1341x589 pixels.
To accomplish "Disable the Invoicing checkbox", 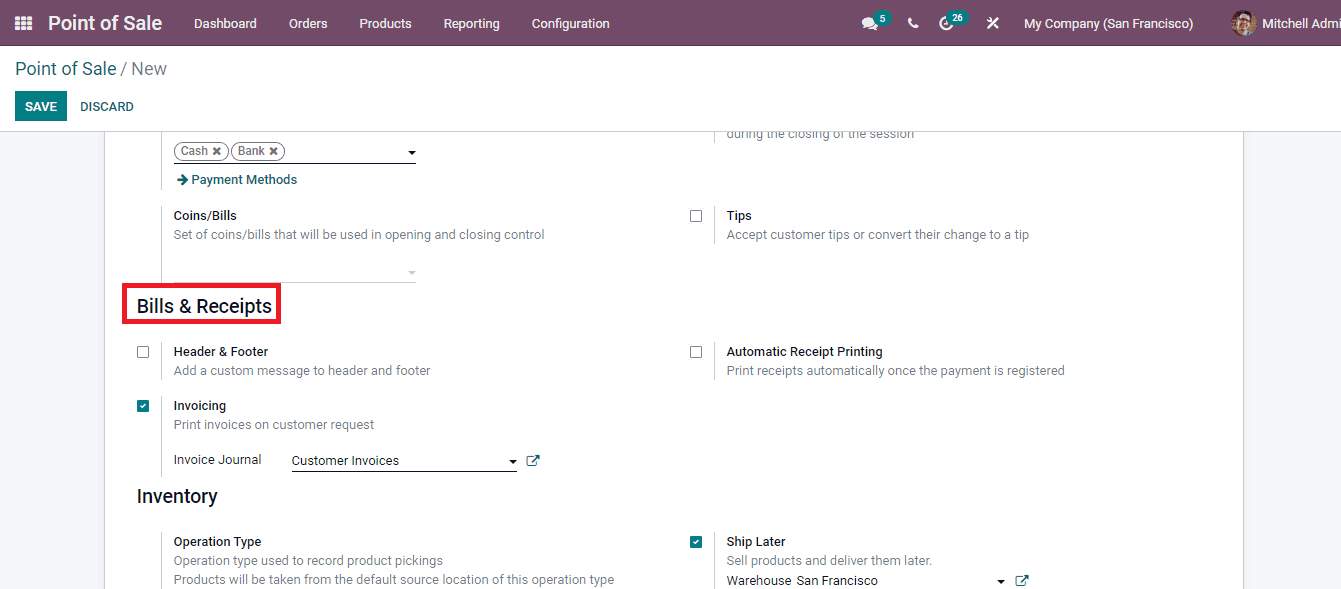I will point(143,405).
